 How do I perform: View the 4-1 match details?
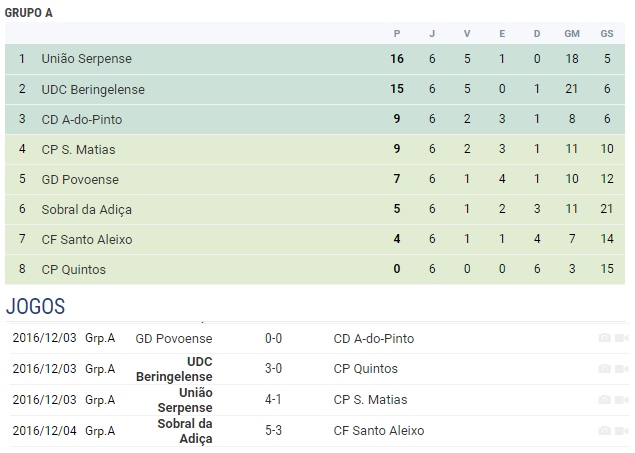point(273,400)
